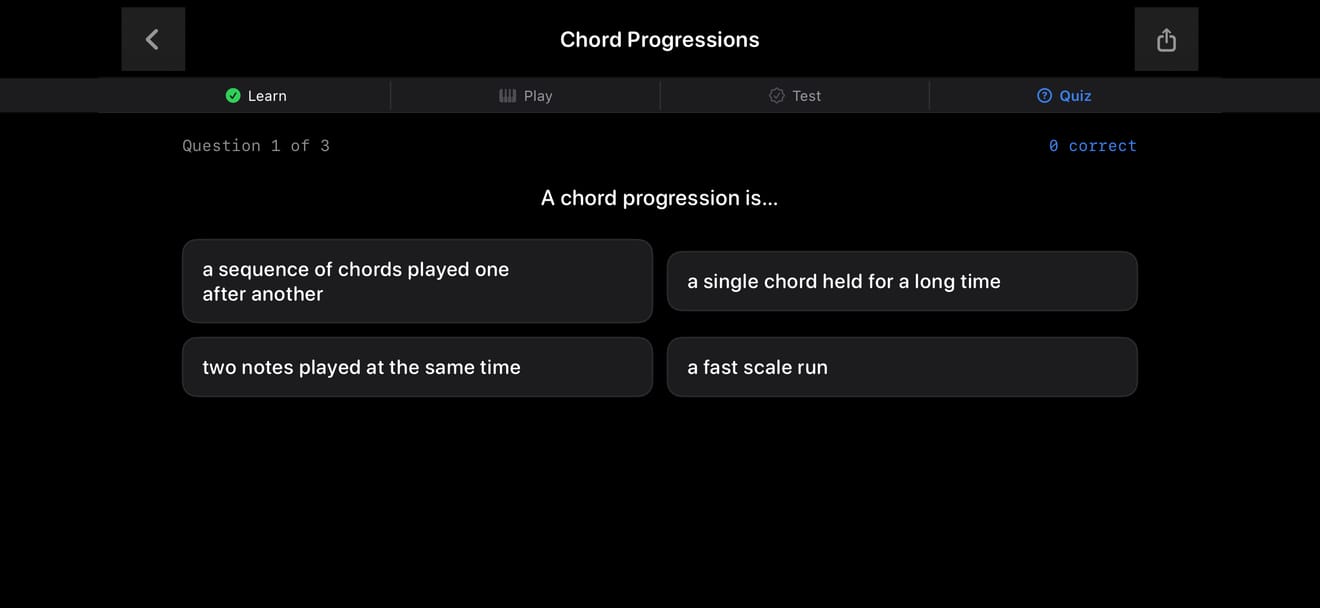Click the divider between Test and Quiz tabs
The image size is (1320, 608).
929,96
